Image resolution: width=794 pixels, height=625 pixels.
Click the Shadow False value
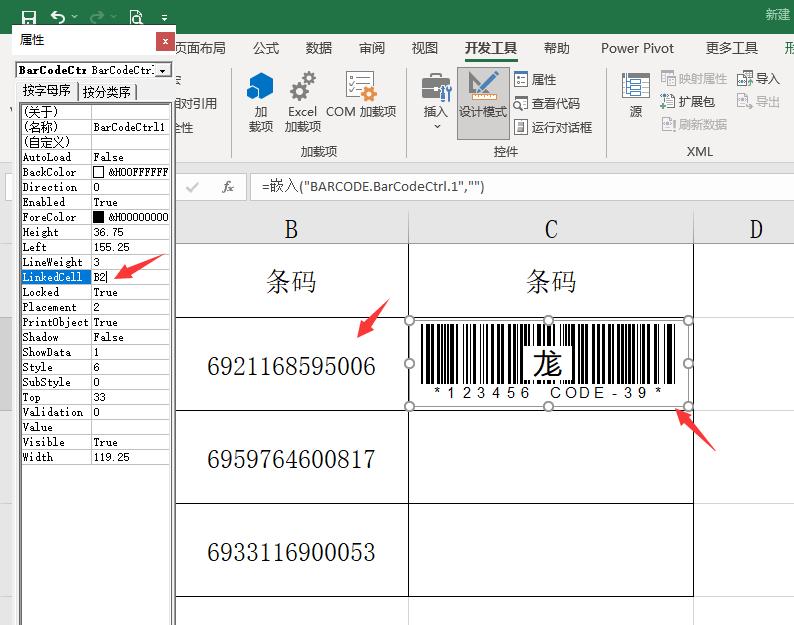[131, 337]
